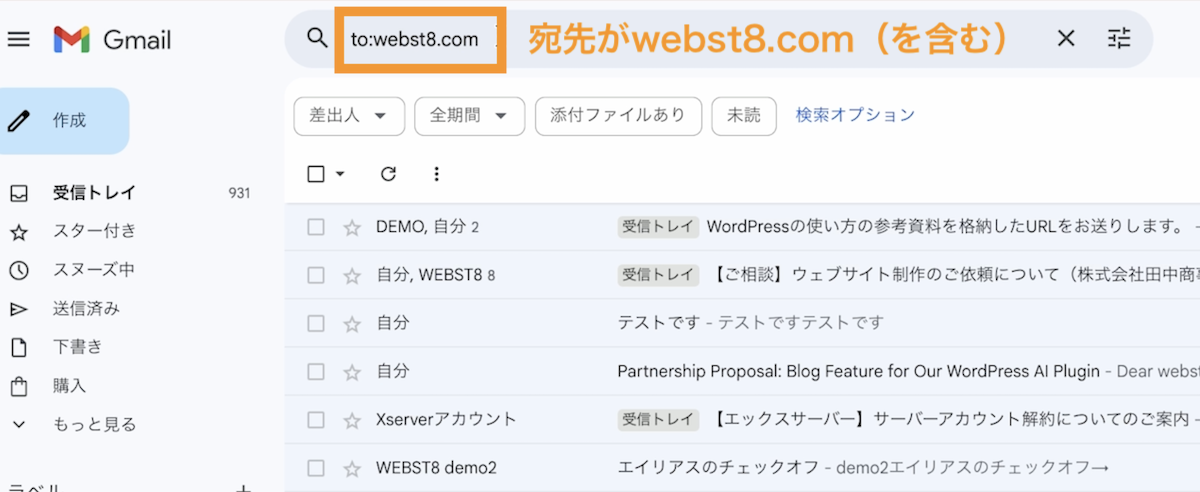
Task: Expand the 差出人 filter dropdown
Action: [x=349, y=116]
